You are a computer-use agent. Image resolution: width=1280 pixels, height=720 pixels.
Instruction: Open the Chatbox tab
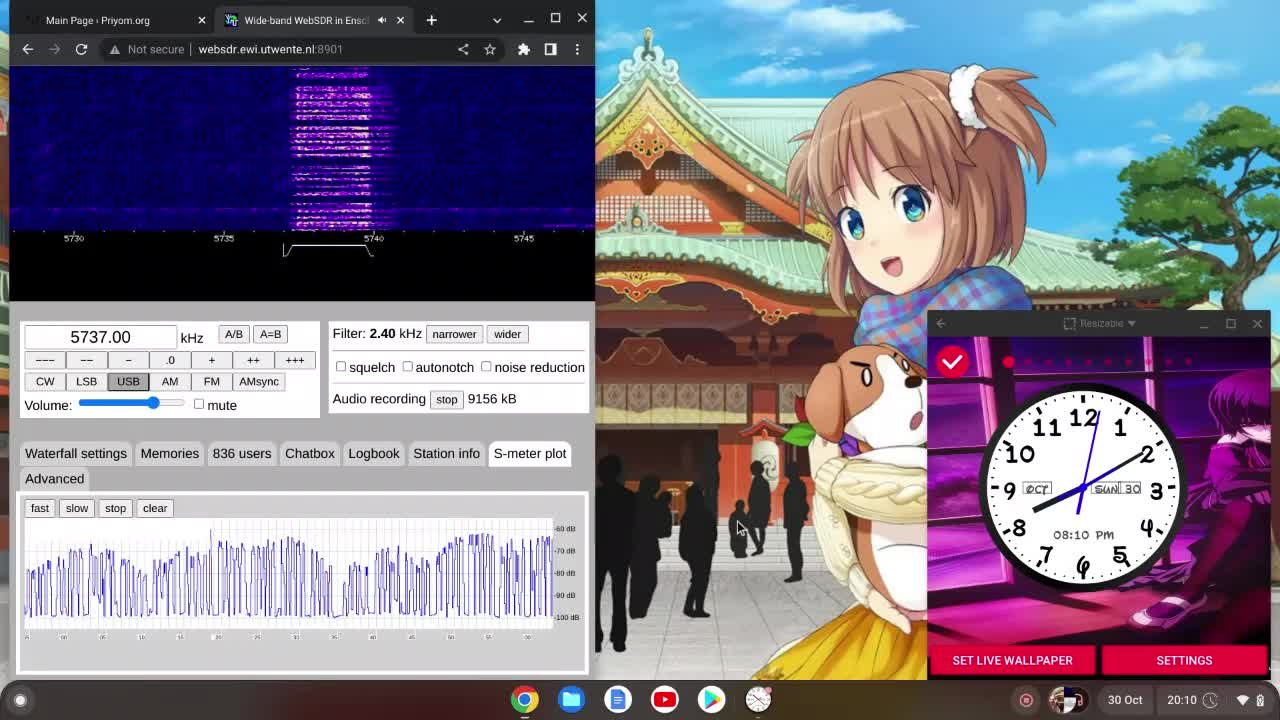(x=310, y=453)
